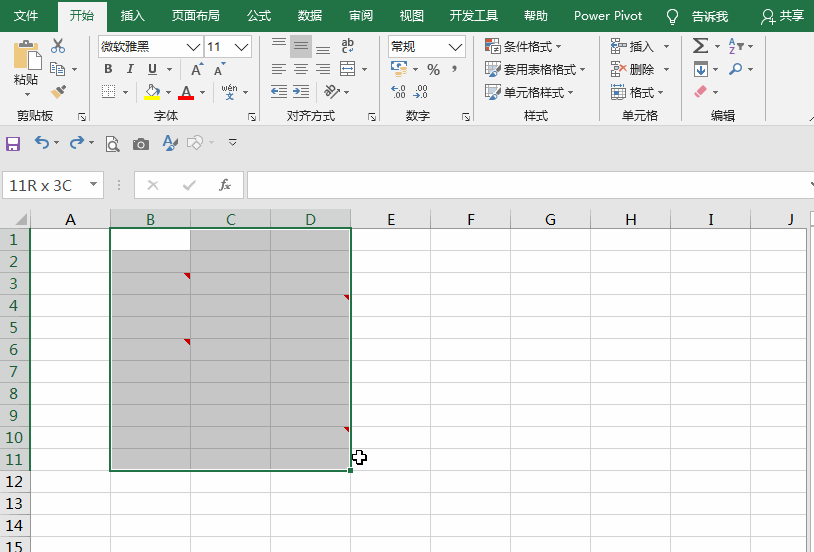This screenshot has height=552, width=814.
Task: Click the text orientation icon
Action: (x=332, y=91)
